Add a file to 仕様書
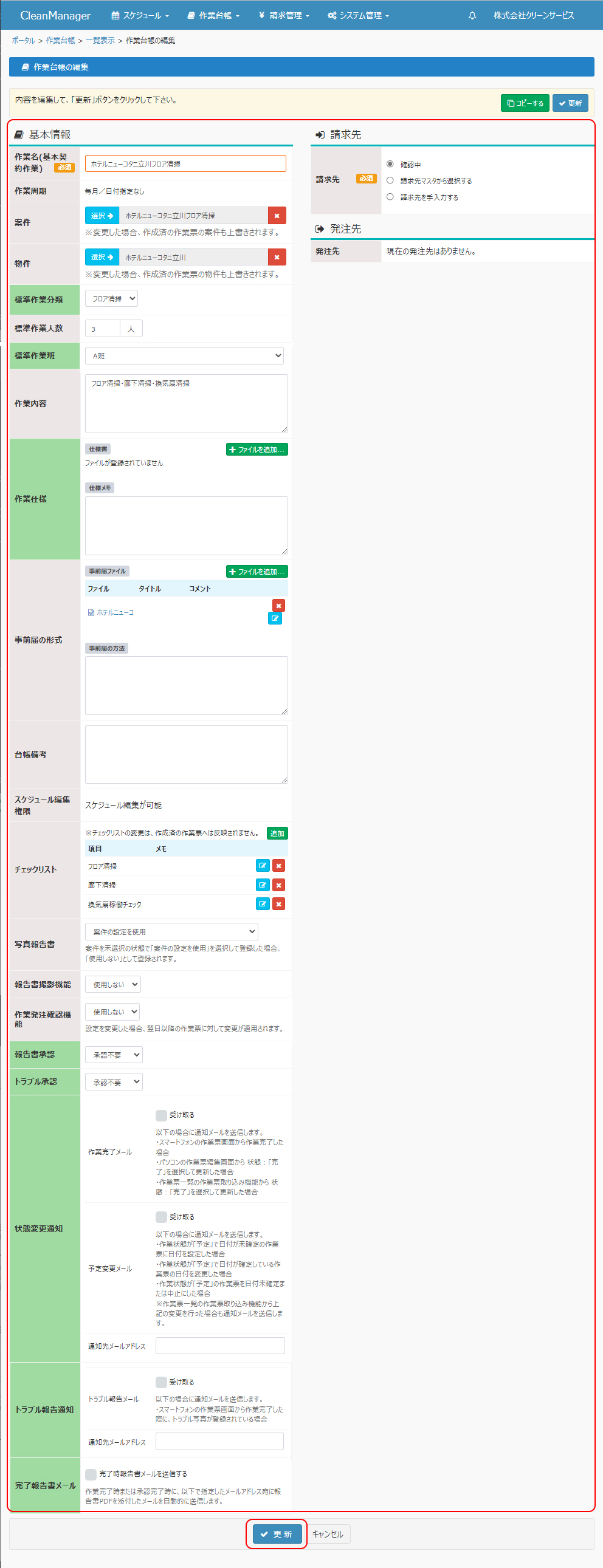Screen dimensions: 603x1568 [257, 449]
